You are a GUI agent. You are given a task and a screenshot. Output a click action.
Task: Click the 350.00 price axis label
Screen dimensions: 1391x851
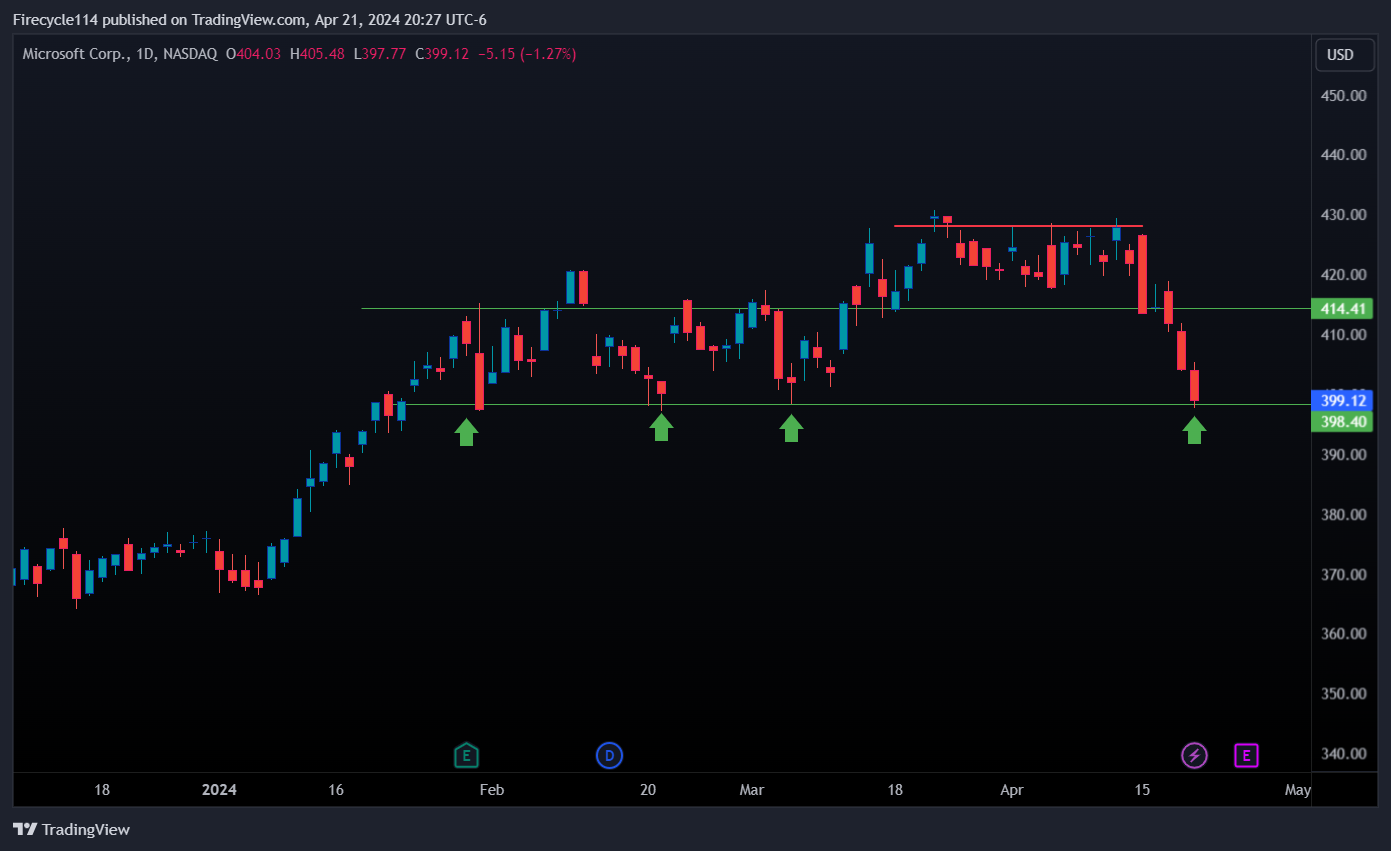[x=1343, y=694]
